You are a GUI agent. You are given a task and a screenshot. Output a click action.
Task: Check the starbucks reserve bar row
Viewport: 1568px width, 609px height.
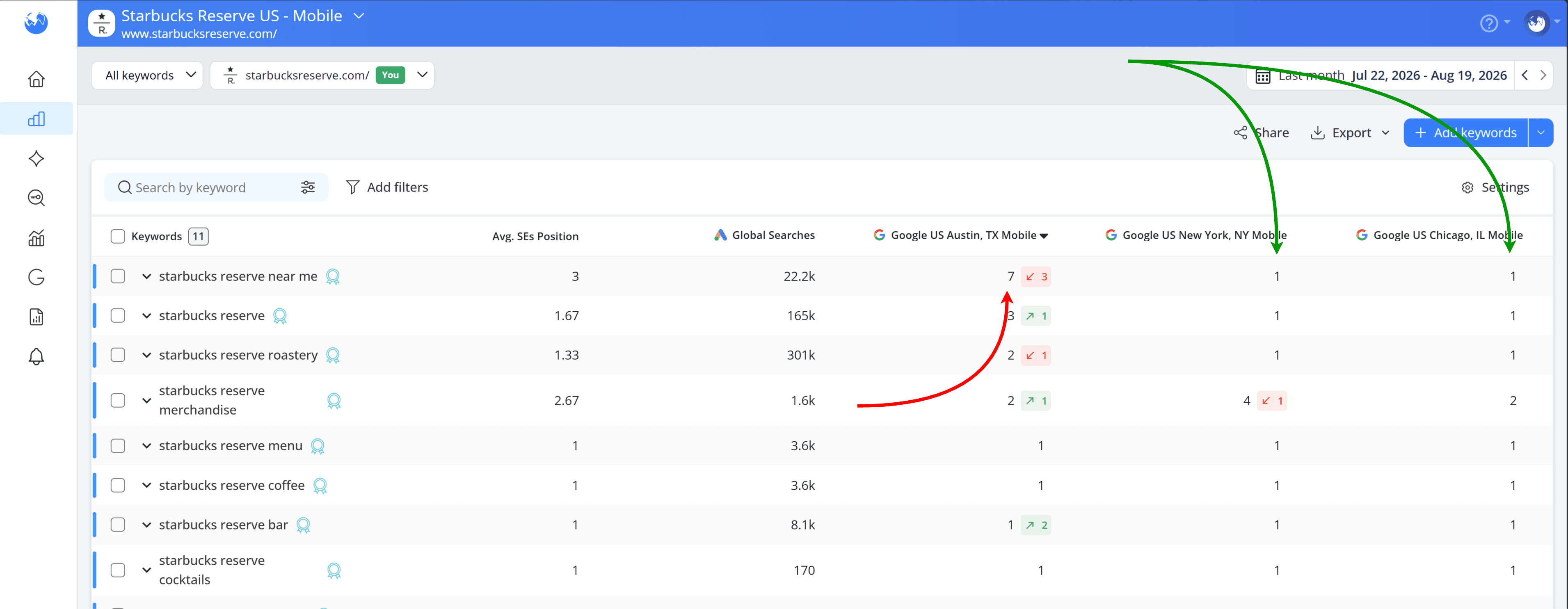[x=118, y=525]
